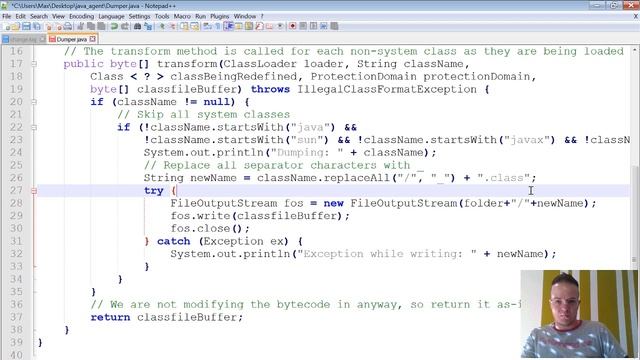Viewport: 640px width, 360px height.
Task: Click the Save All toolbar icon
Action: (x=37, y=26)
